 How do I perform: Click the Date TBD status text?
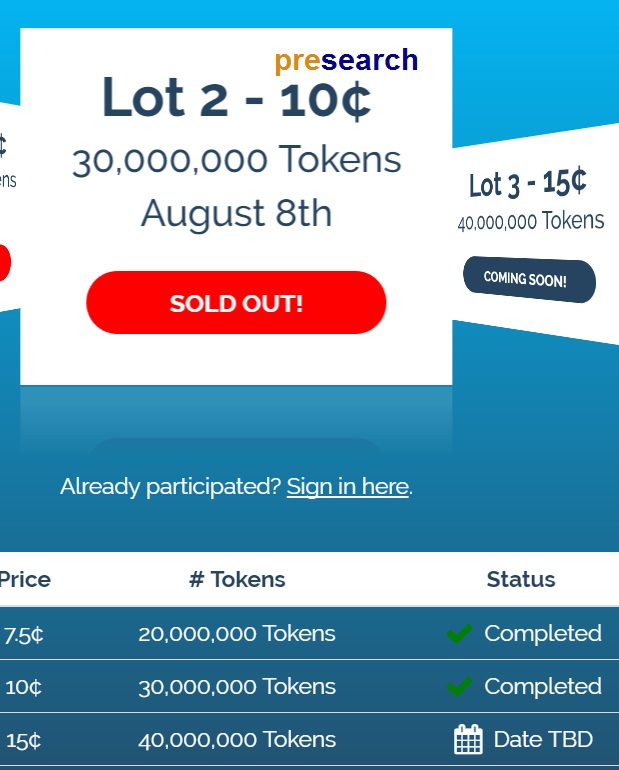543,740
